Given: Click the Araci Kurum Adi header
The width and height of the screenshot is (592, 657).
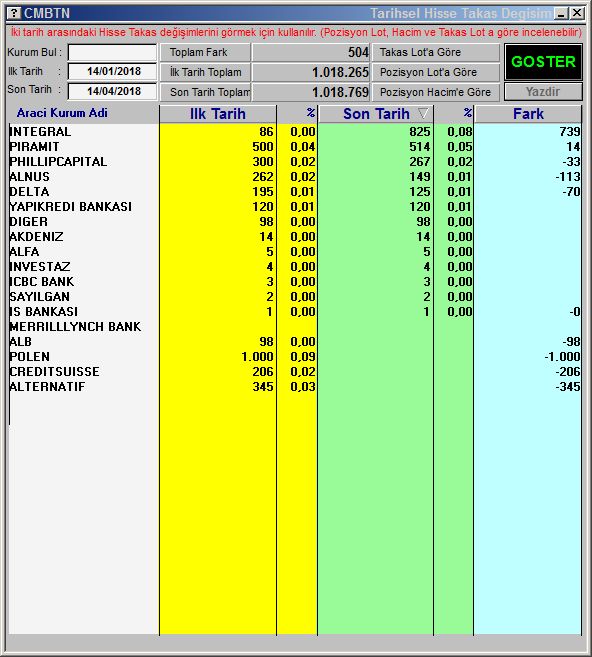Looking at the screenshot, I should tap(62, 113).
